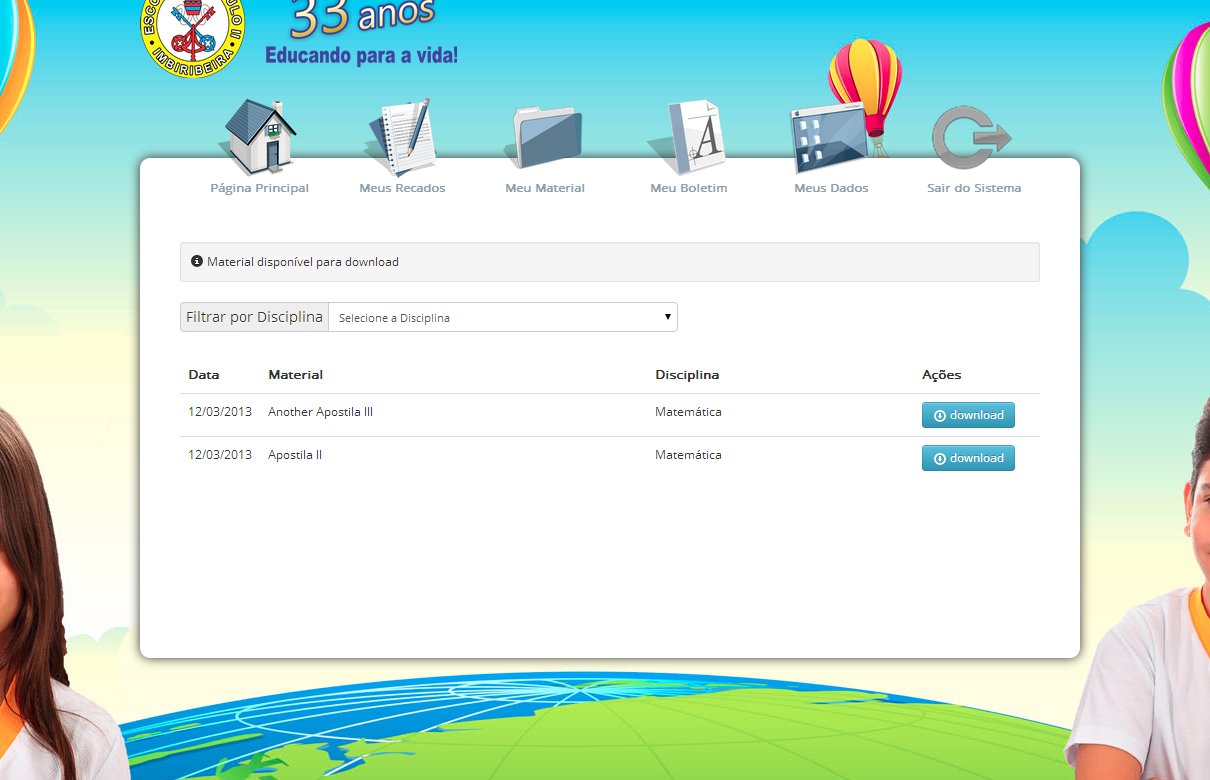Screen dimensions: 1210x780
Task: Click the school crest logo
Action: 192,35
